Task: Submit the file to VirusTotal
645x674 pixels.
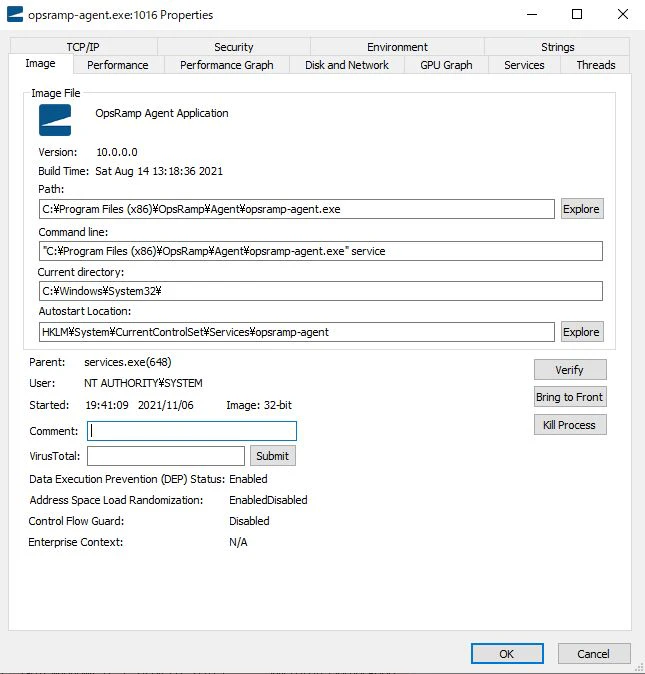Action: [273, 456]
